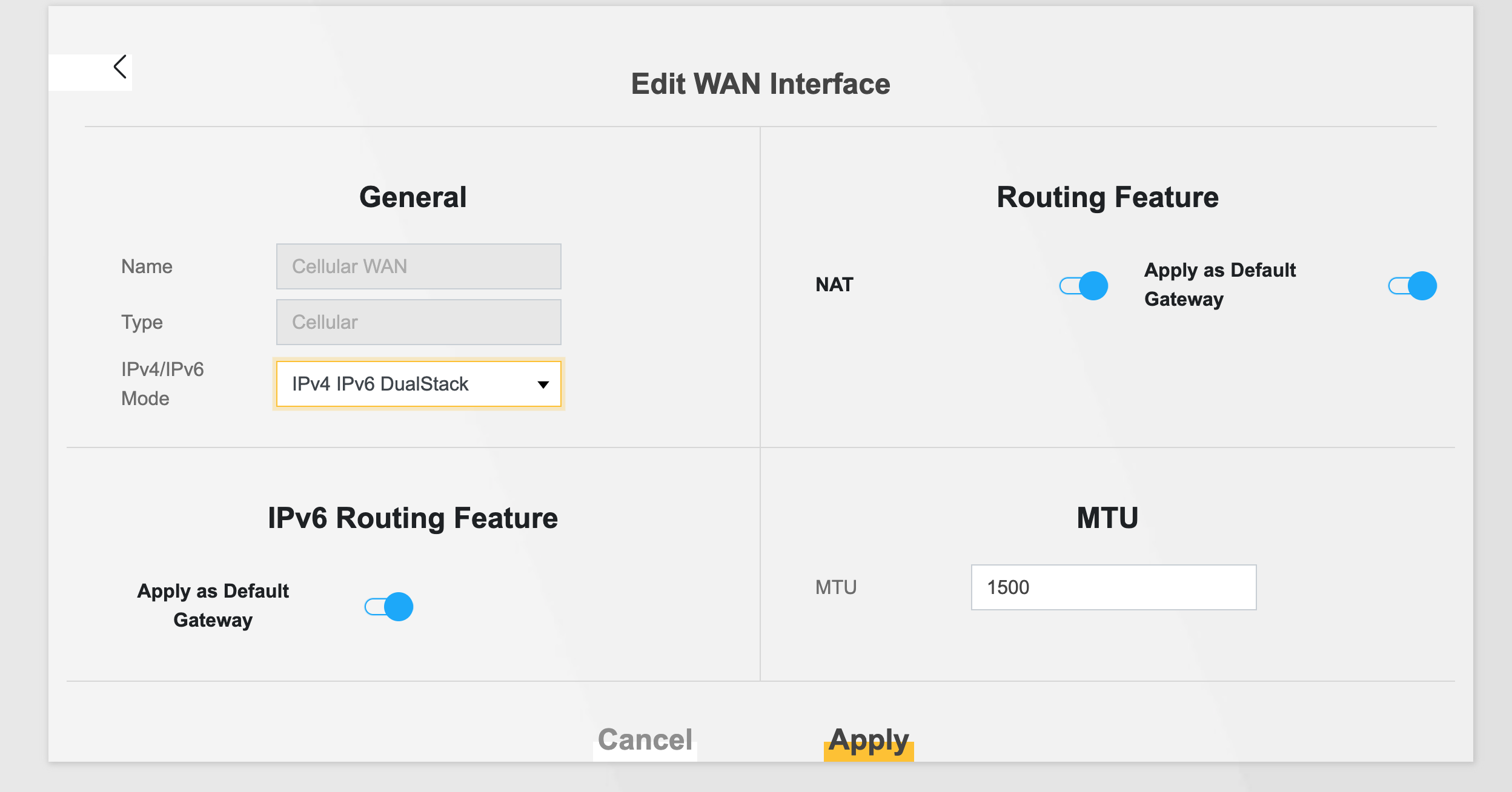Click the MTU value input field
The image size is (1512, 792).
point(1113,587)
